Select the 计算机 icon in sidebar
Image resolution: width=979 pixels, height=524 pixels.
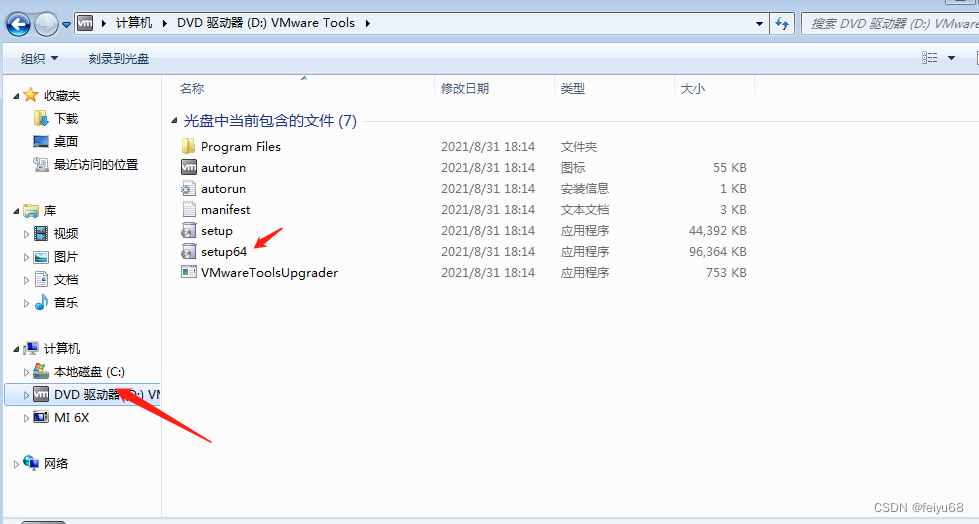(x=31, y=349)
